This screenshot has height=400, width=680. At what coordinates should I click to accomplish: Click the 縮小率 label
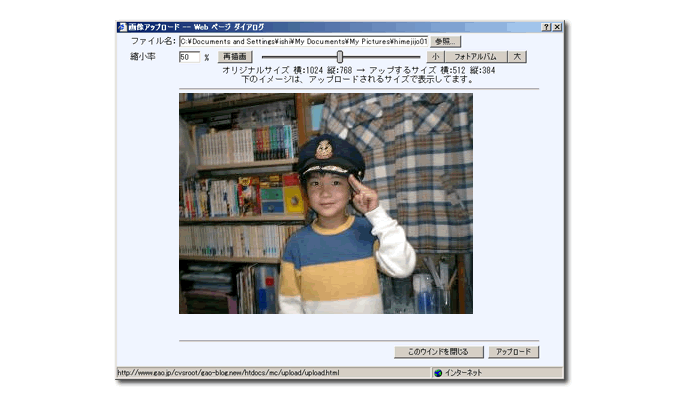143,56
